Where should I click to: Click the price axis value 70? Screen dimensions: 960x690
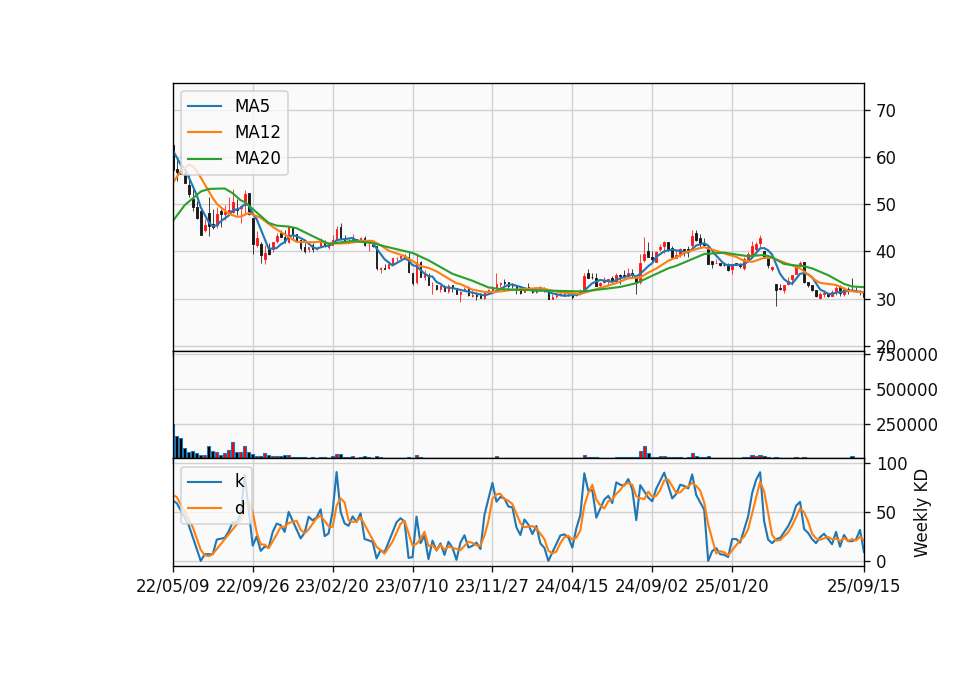(x=886, y=111)
